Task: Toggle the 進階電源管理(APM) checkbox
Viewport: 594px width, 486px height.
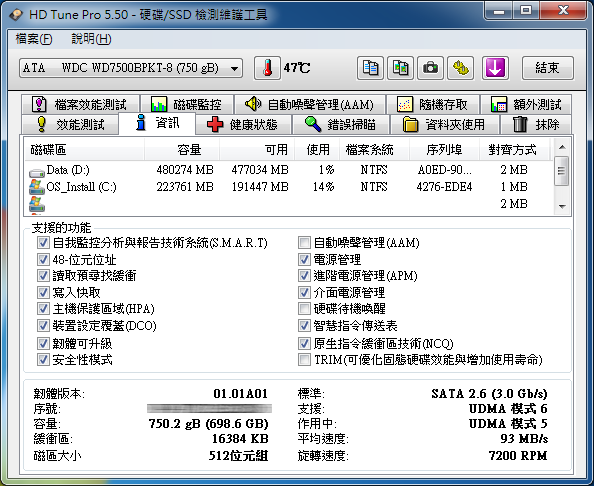Action: click(304, 275)
